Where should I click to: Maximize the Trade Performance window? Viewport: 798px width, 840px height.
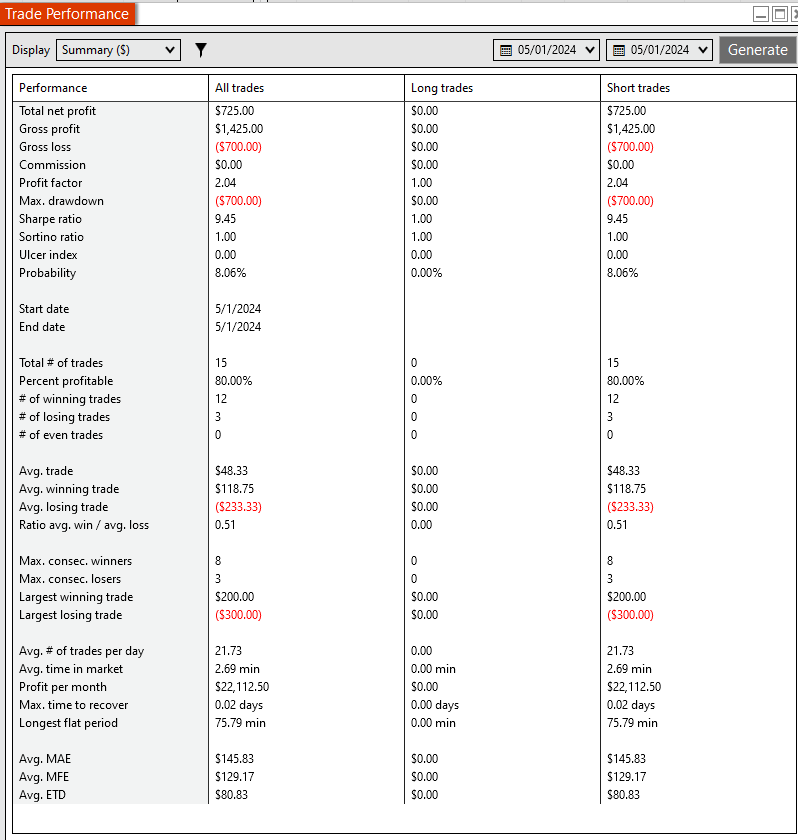click(780, 14)
